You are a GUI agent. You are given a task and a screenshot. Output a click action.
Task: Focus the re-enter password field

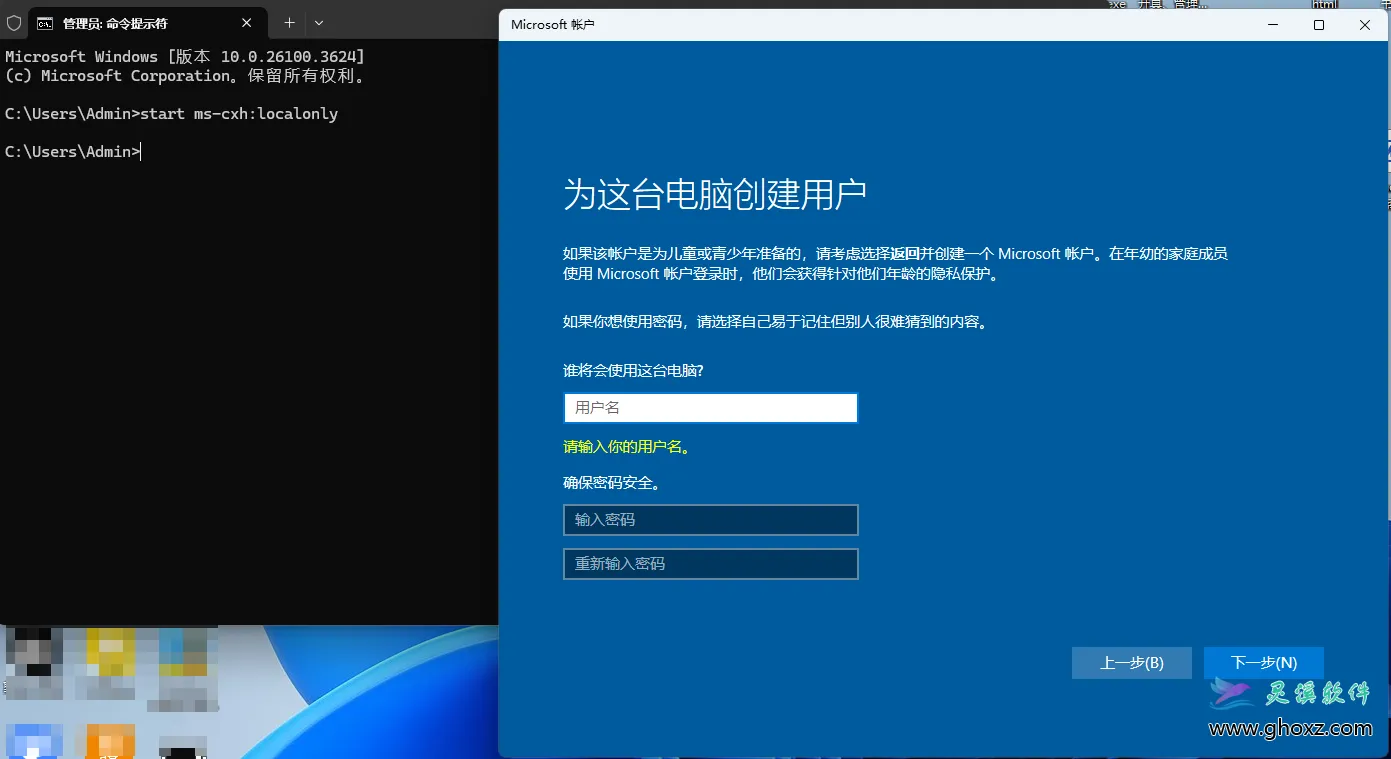tap(710, 564)
